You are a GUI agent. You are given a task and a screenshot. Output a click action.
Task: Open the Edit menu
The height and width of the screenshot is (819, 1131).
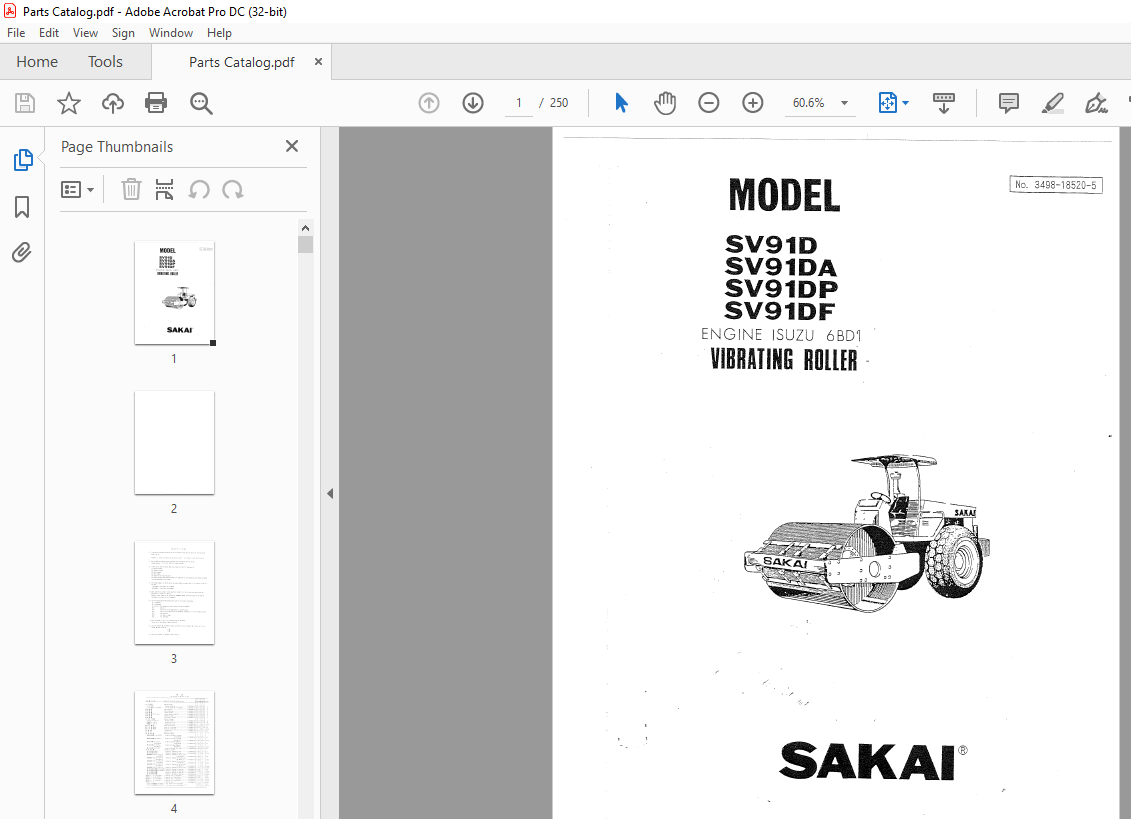(x=49, y=32)
